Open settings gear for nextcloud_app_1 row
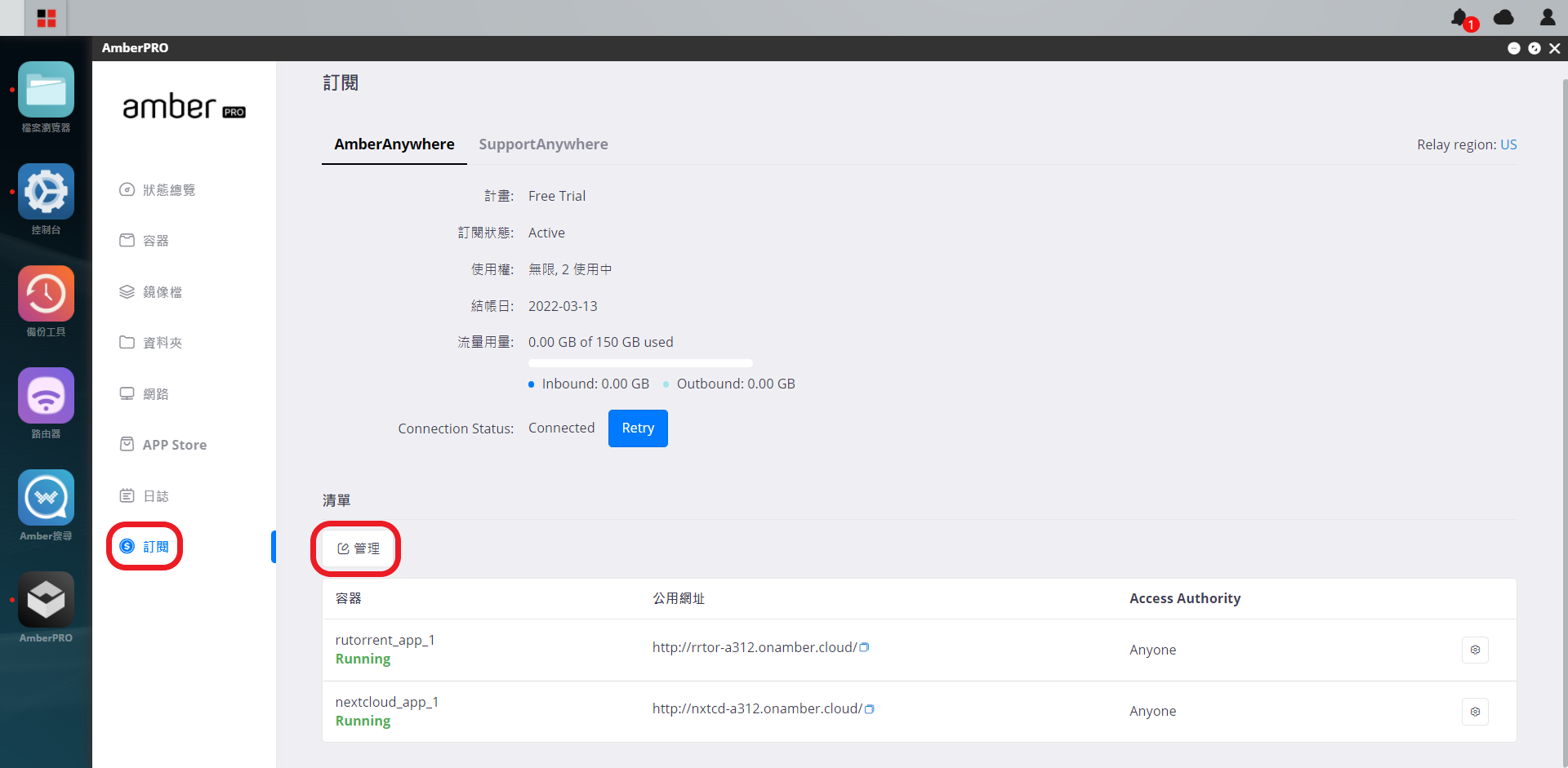The image size is (1568, 768). (x=1475, y=712)
